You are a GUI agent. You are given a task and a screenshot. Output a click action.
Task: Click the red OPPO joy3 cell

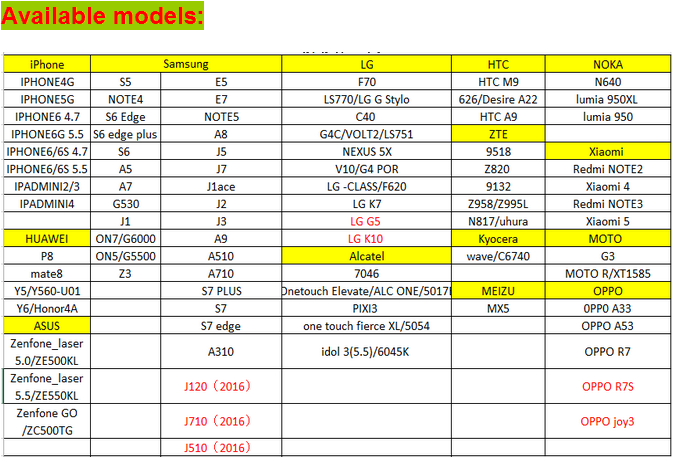(x=608, y=422)
